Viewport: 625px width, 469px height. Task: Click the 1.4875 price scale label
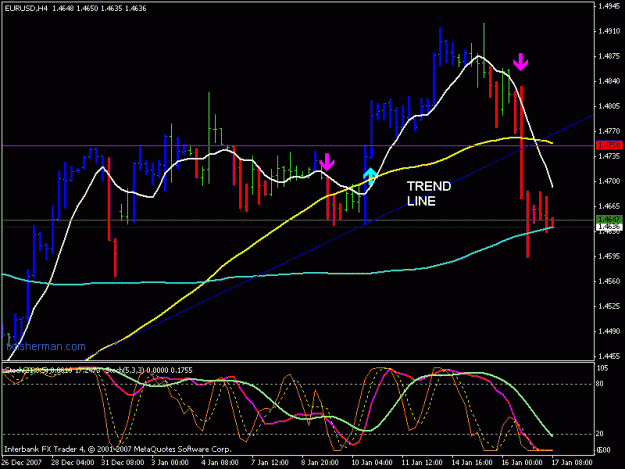[x=609, y=56]
